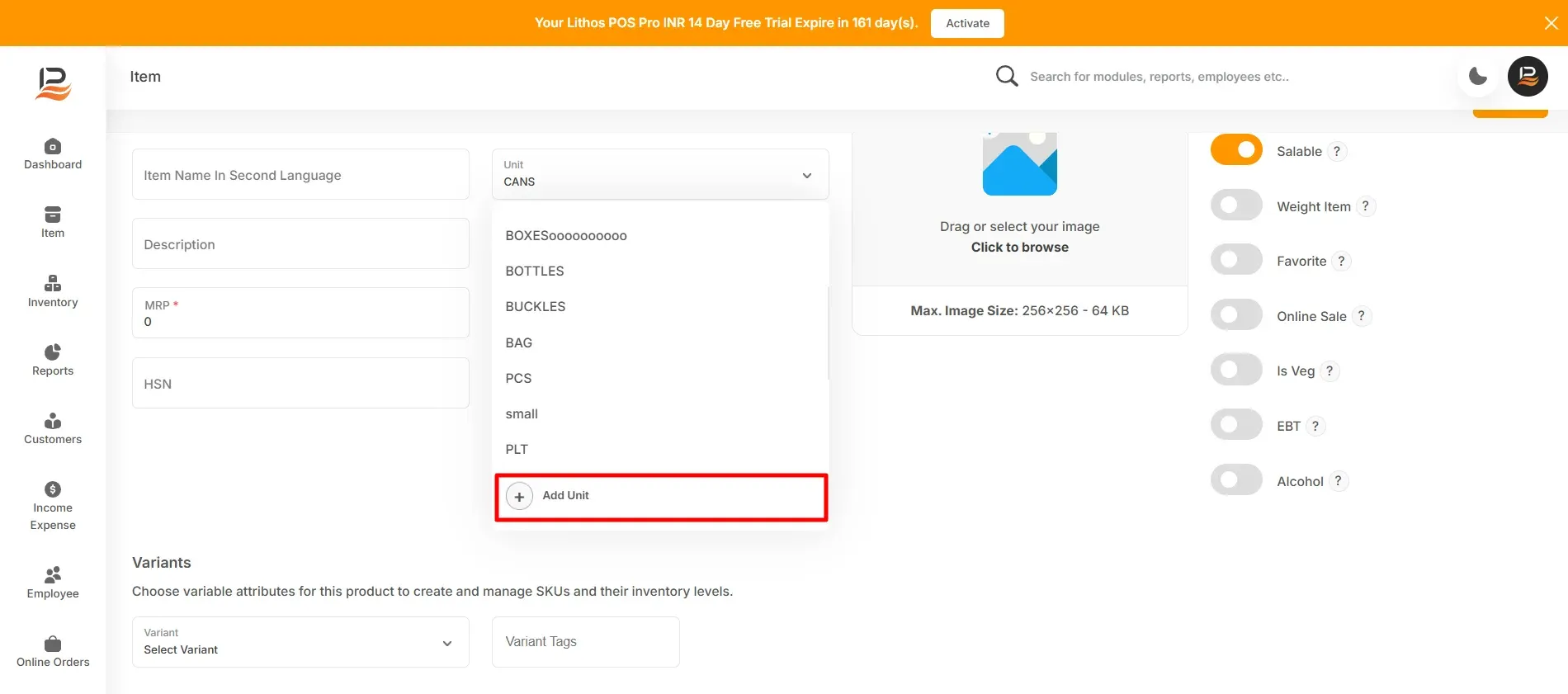Screen dimensions: 1568x694
Task: Click the Lithos POS logo in sidebar
Action: [54, 83]
